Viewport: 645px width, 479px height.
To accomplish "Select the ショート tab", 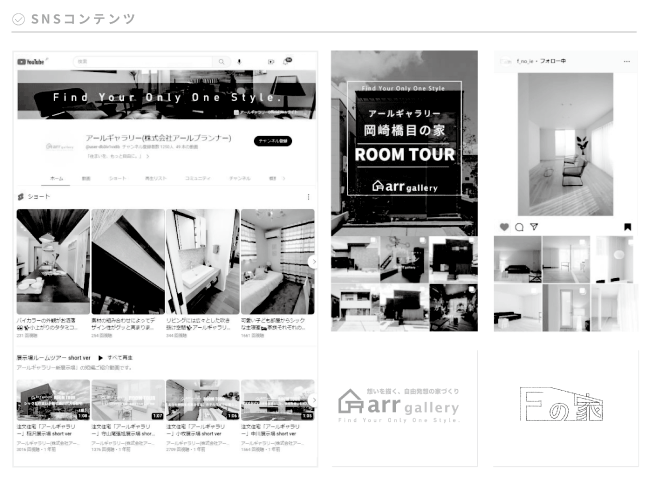I will click(118, 179).
